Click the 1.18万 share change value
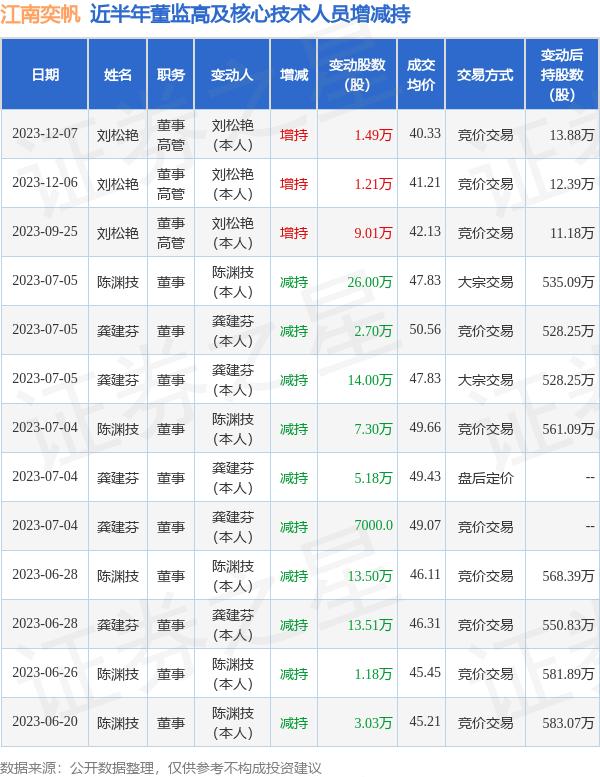600x777 pixels. coord(373,674)
